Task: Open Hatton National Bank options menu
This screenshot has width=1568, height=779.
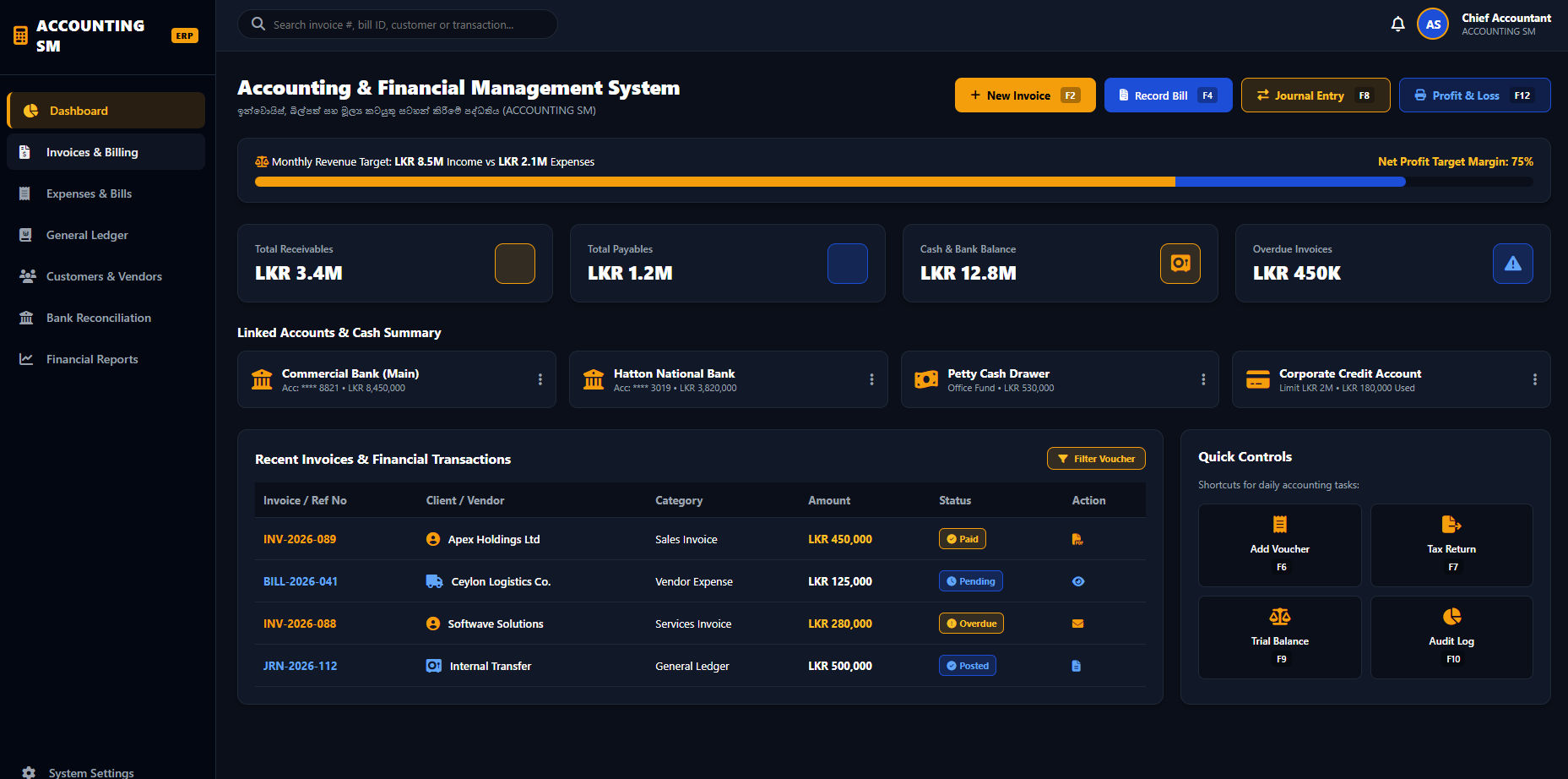Action: (x=872, y=379)
